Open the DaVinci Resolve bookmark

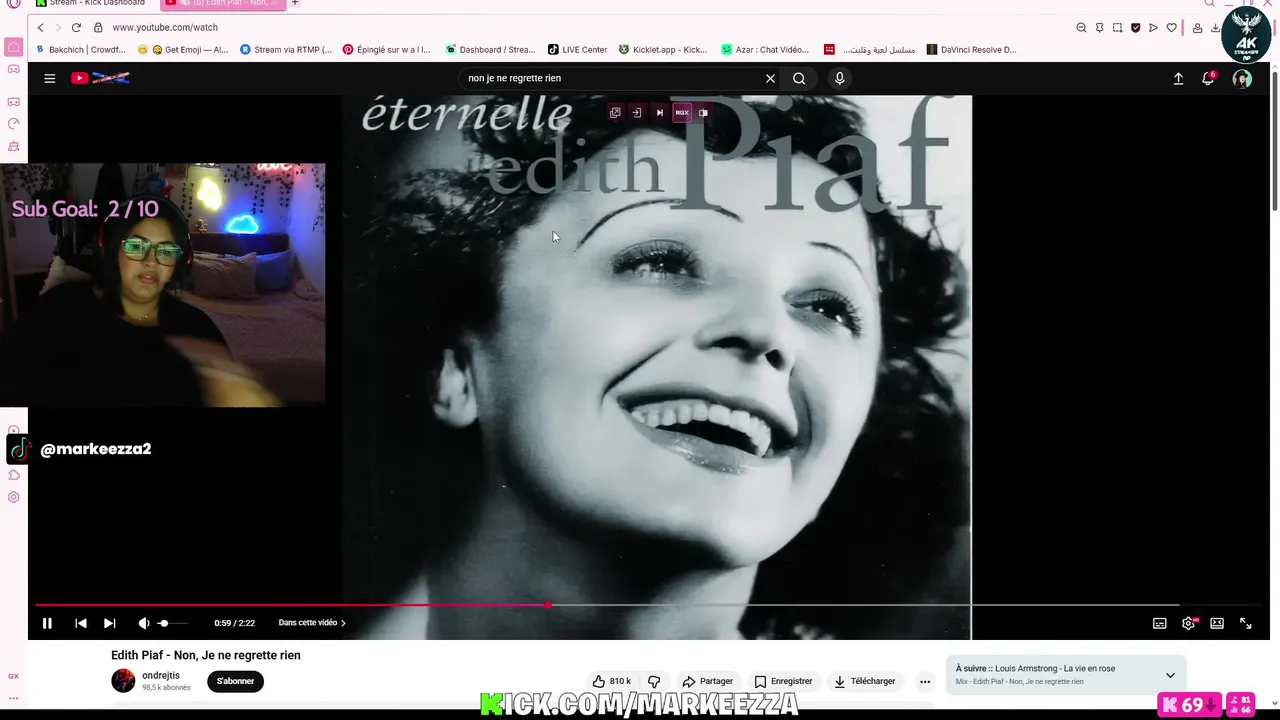[x=971, y=50]
